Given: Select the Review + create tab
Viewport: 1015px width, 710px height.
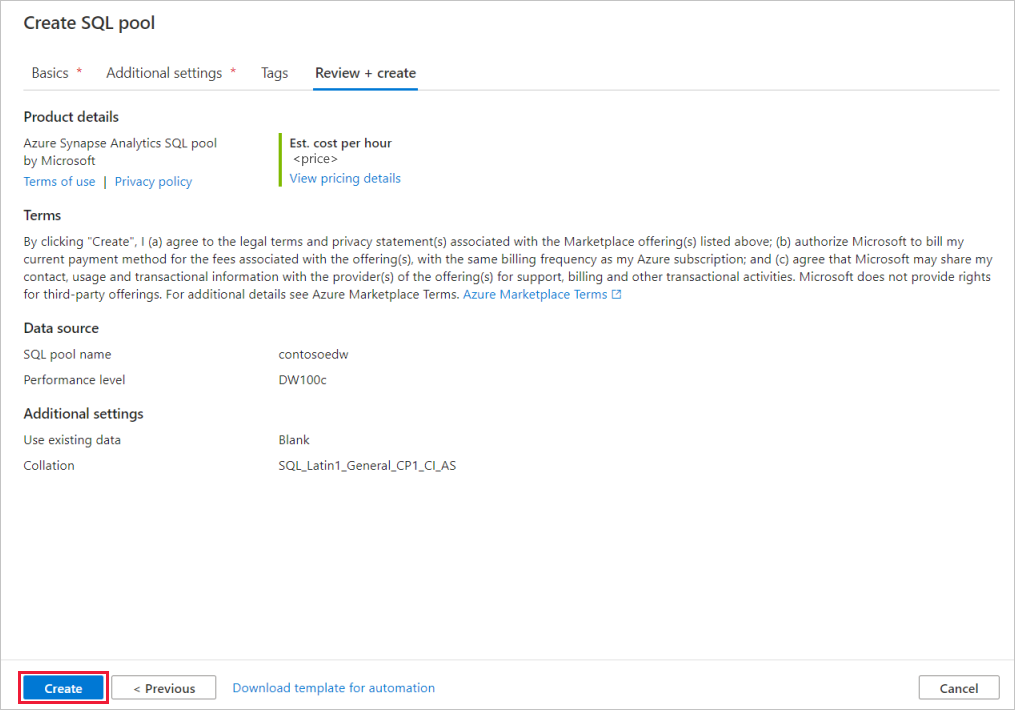Looking at the screenshot, I should [x=364, y=72].
